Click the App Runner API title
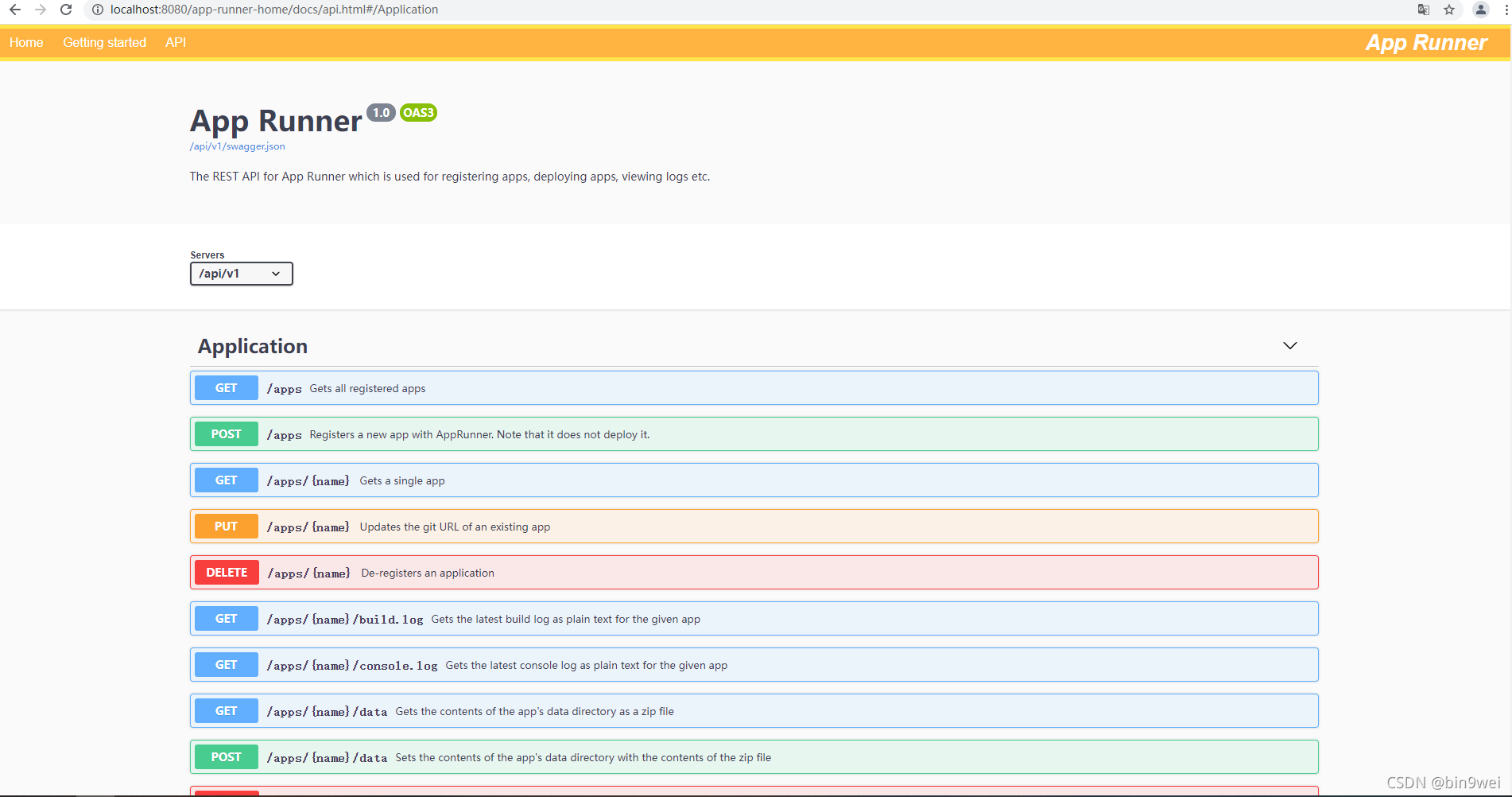1512x797 pixels. [276, 121]
